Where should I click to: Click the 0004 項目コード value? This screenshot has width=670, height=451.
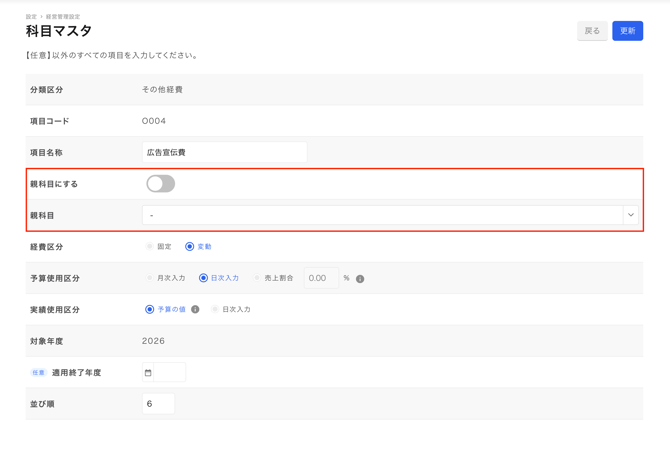click(154, 121)
